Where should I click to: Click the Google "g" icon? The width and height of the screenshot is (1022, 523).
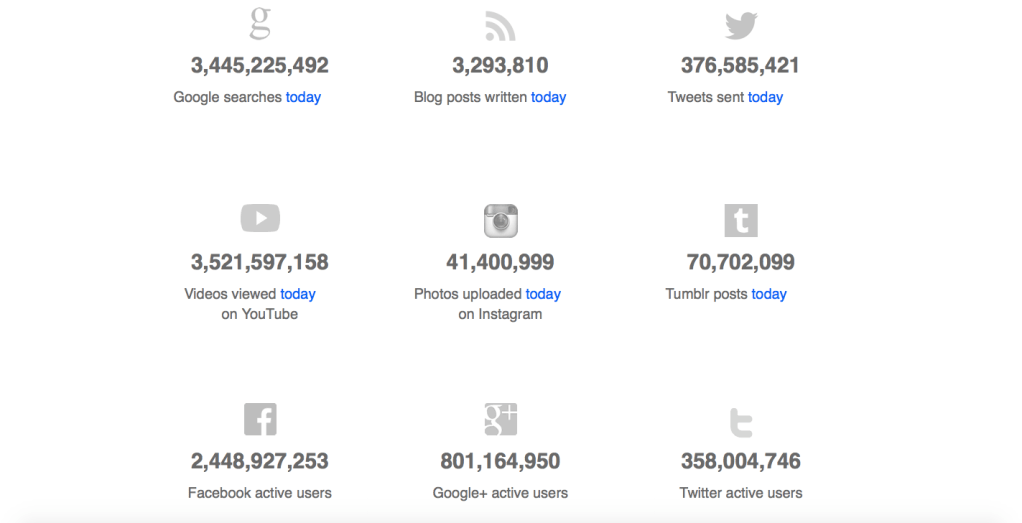pyautogui.click(x=260, y=23)
